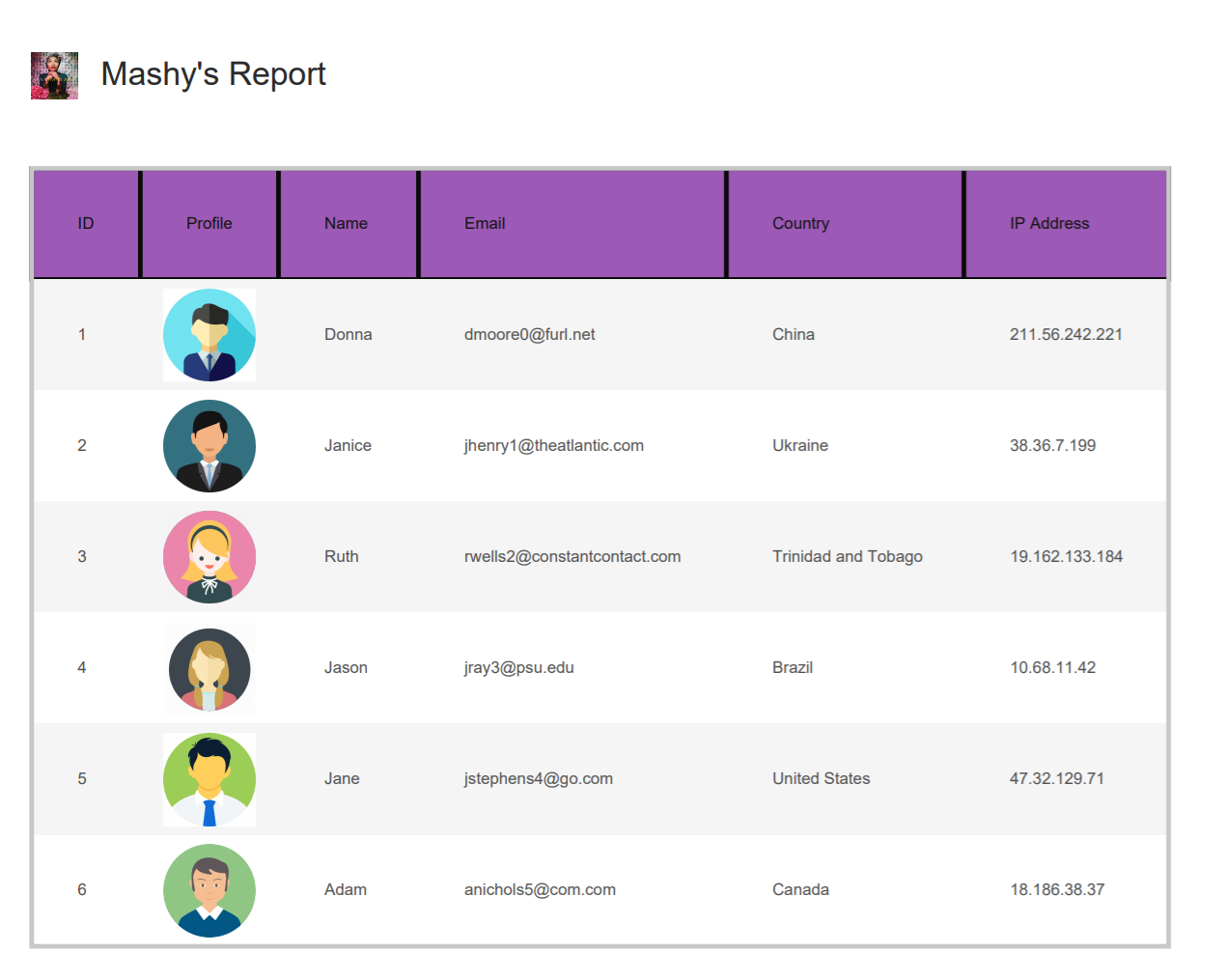Click the ID column header
The width and height of the screenshot is (1225, 980).
pos(86,224)
